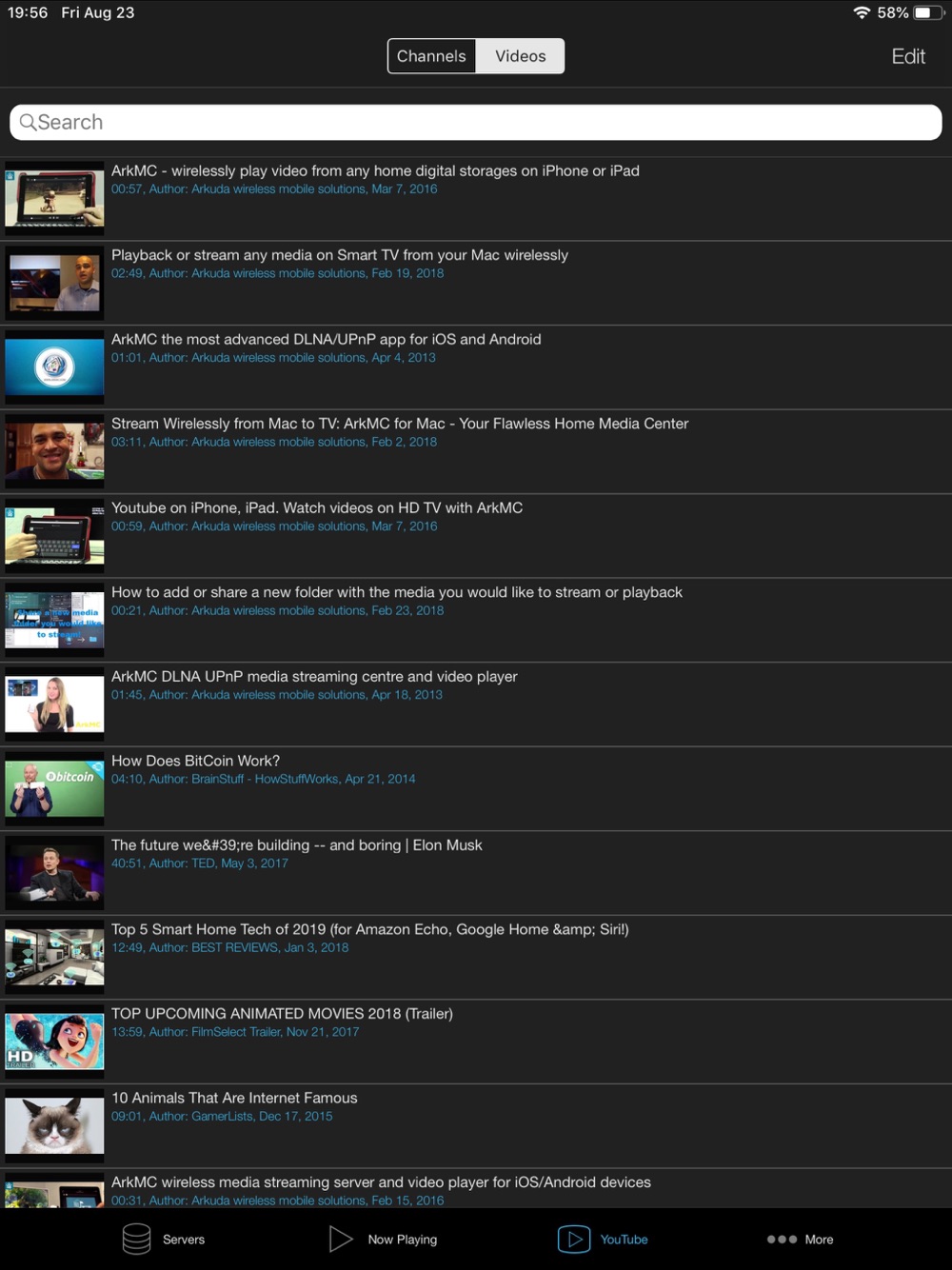The height and width of the screenshot is (1270, 952).
Task: Play 'The future we're building -- and boring' title
Action: pyautogui.click(x=297, y=844)
